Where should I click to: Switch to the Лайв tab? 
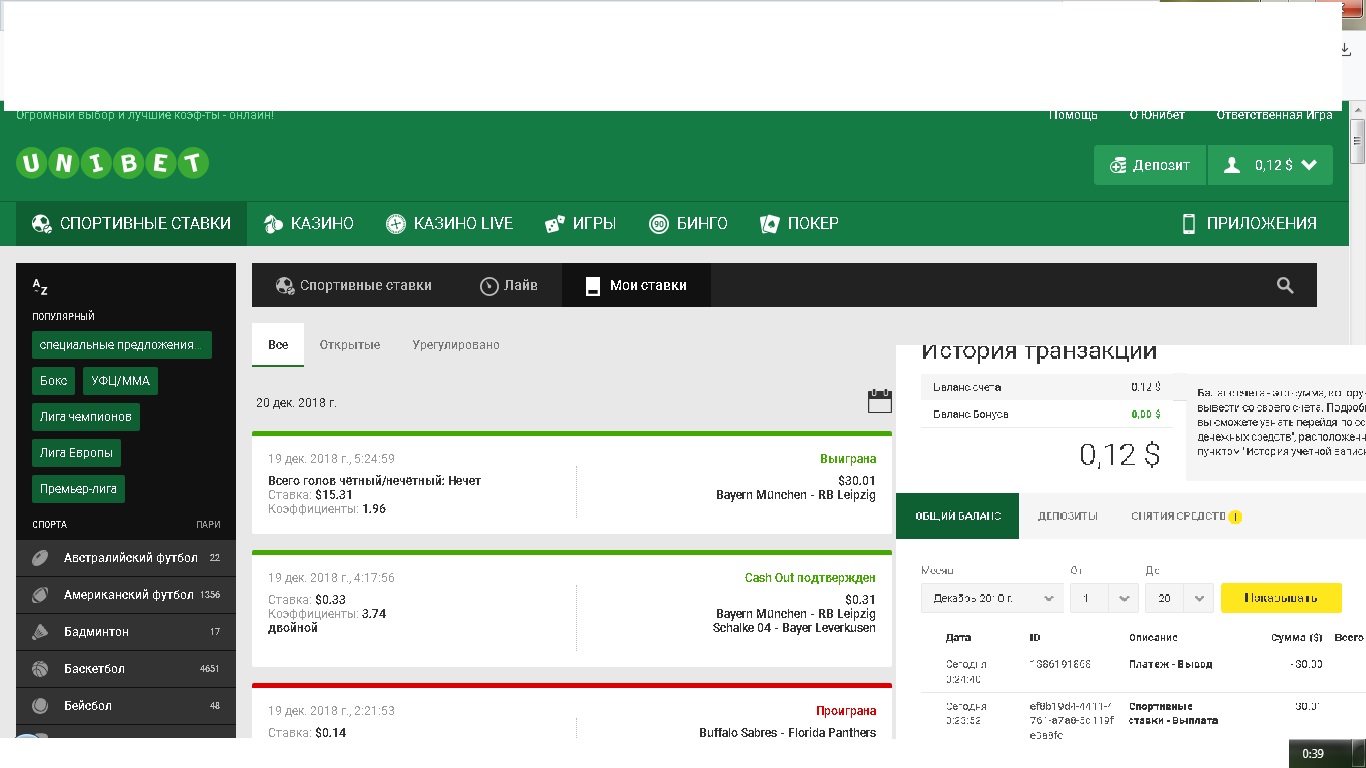point(509,285)
